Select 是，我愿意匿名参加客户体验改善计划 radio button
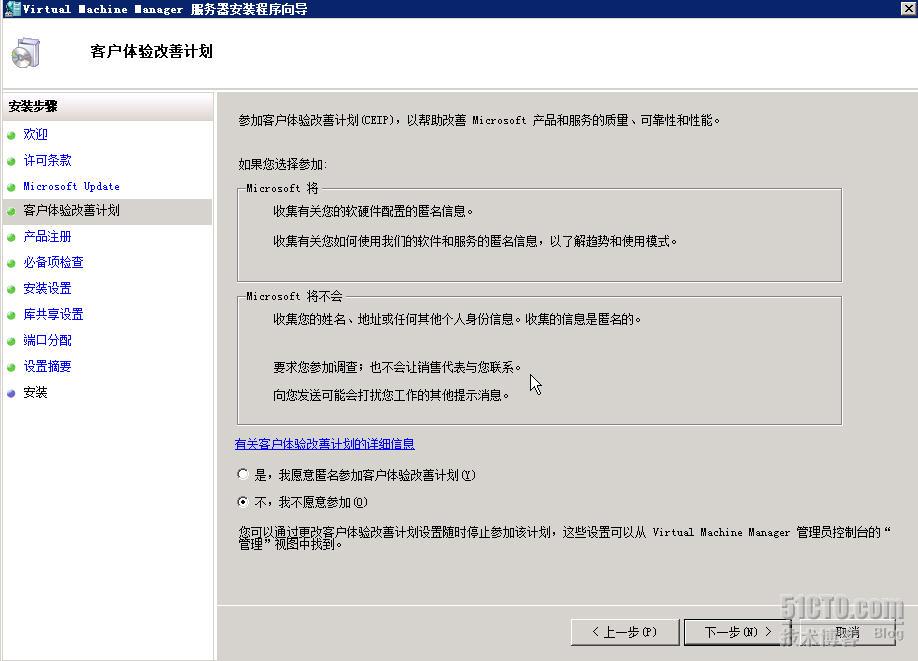 243,474
